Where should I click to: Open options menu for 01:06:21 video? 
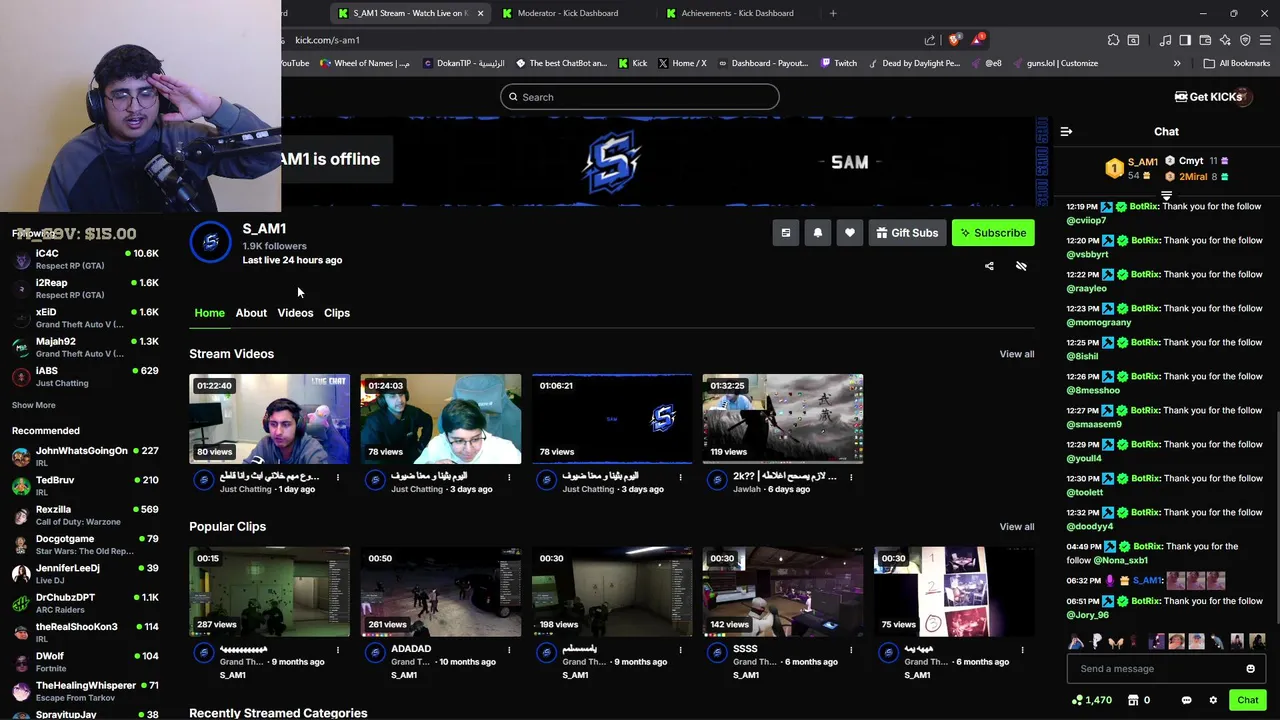pos(680,478)
